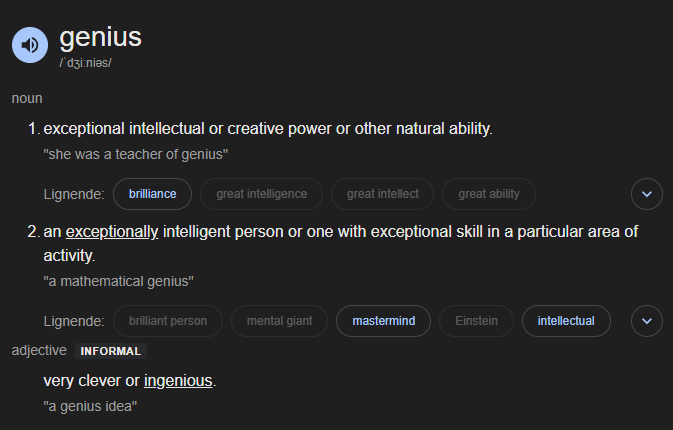Screen dimensions: 673x430
Task: Expand synonyms for the second noun definition
Action: click(647, 321)
